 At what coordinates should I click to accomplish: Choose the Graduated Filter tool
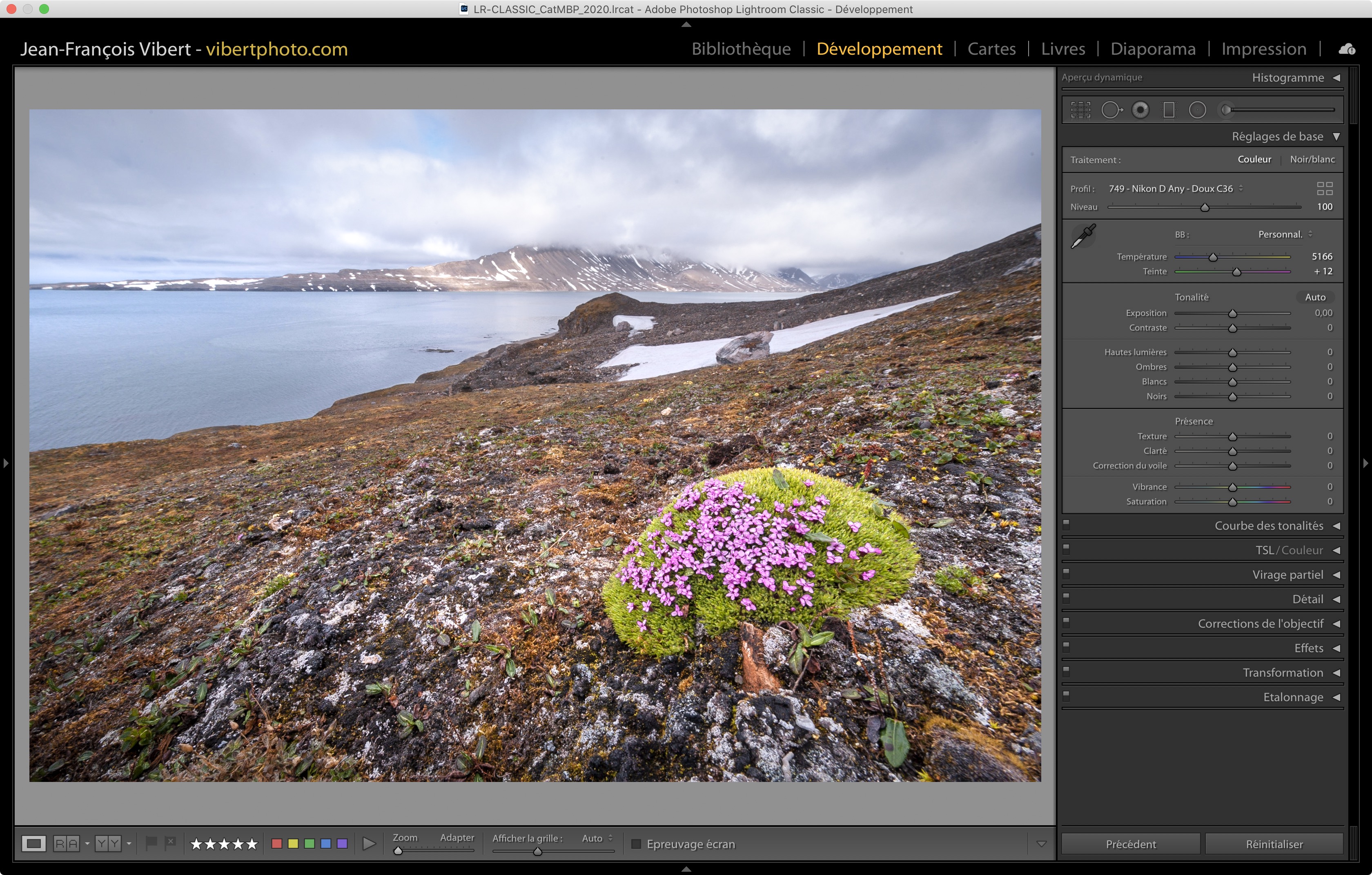tap(1169, 110)
